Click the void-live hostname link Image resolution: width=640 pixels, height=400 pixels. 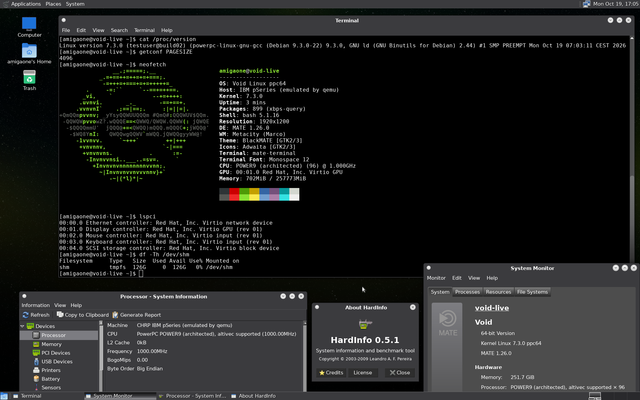point(492,308)
